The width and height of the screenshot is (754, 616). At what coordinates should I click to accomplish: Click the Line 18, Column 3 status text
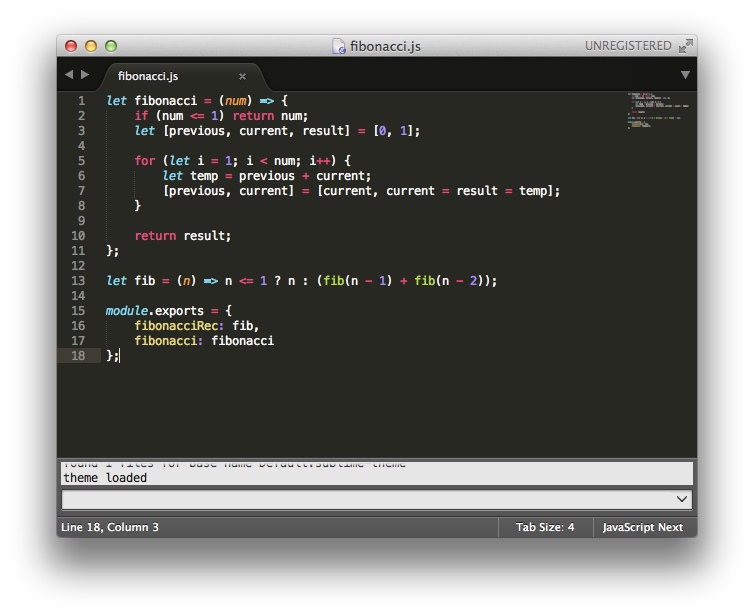(110, 527)
